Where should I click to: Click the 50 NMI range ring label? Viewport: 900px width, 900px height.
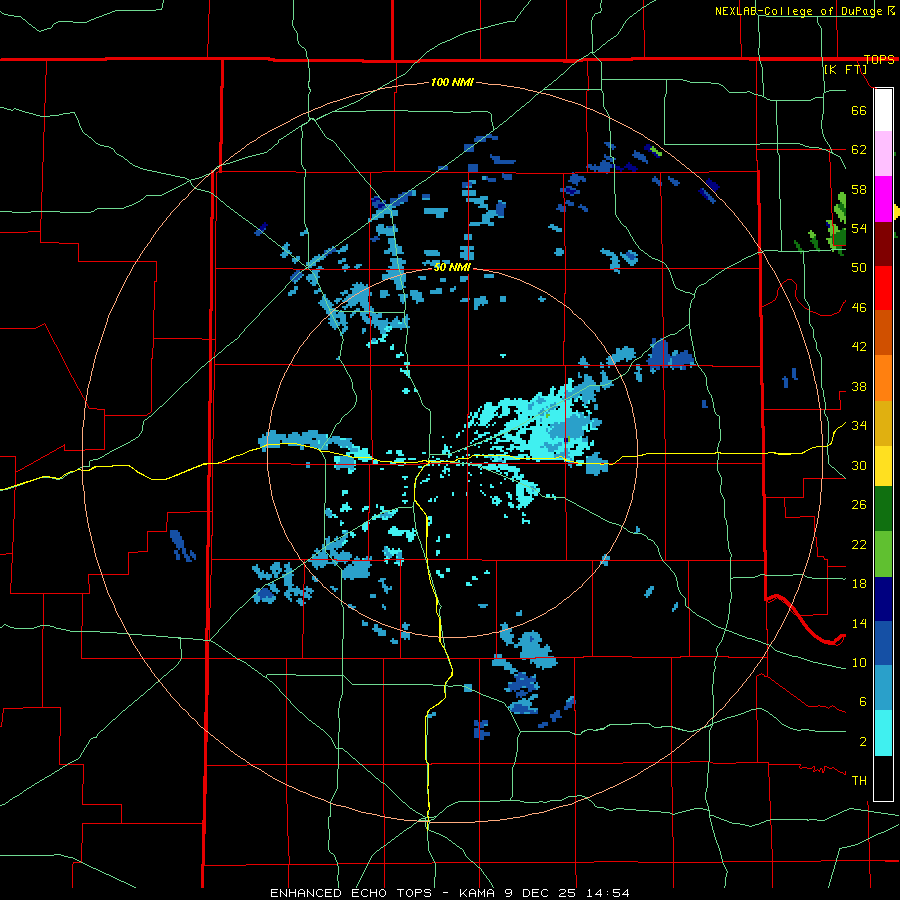tap(452, 267)
